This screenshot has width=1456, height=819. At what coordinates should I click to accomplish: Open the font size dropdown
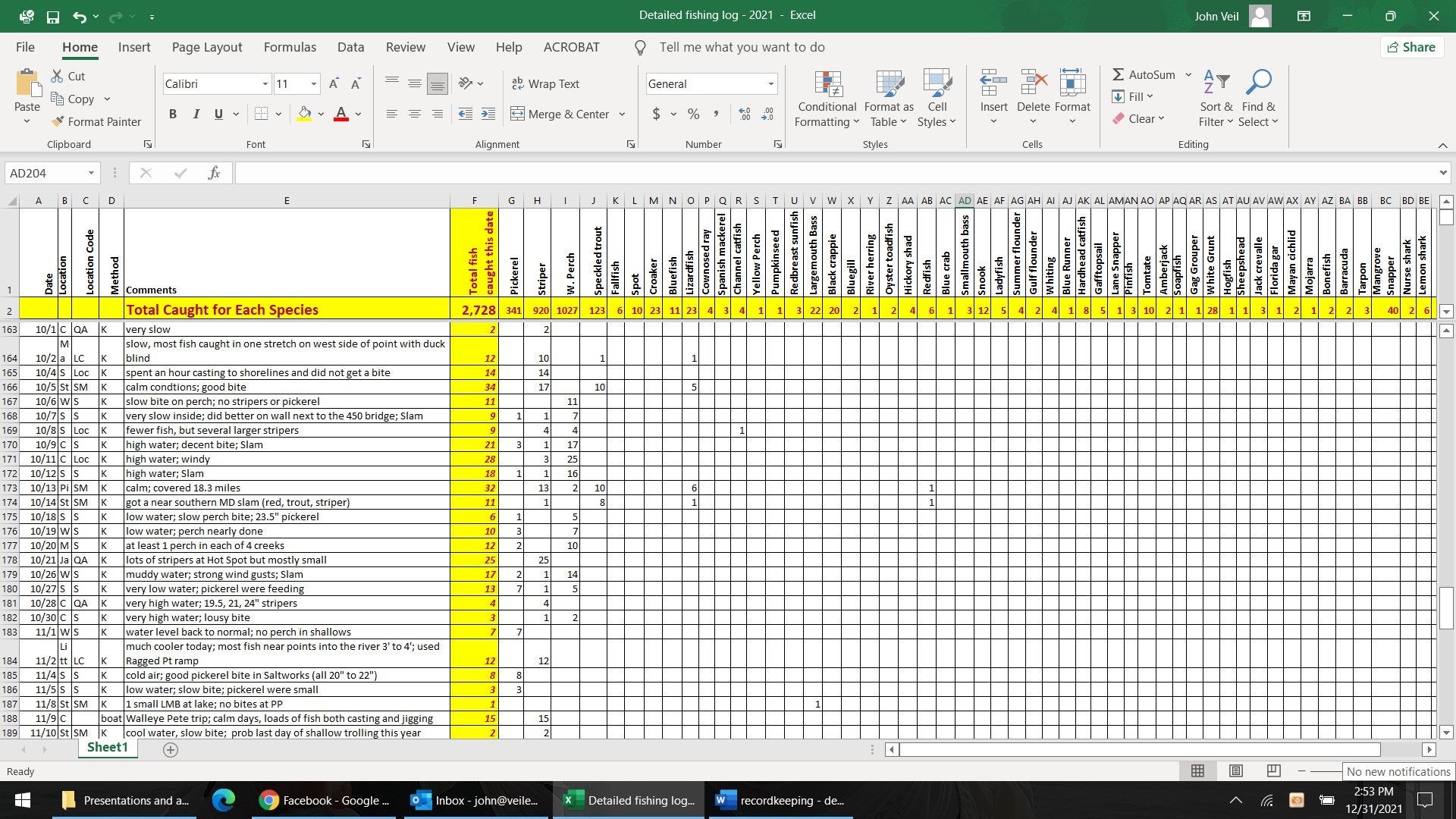[x=313, y=83]
